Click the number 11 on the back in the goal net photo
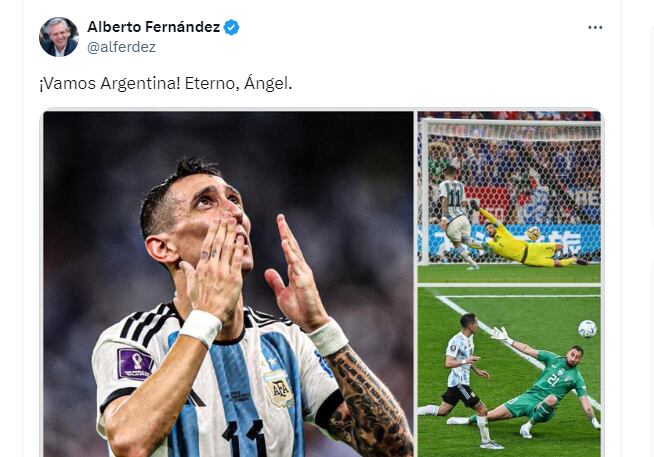This screenshot has width=654, height=457. click(x=455, y=199)
